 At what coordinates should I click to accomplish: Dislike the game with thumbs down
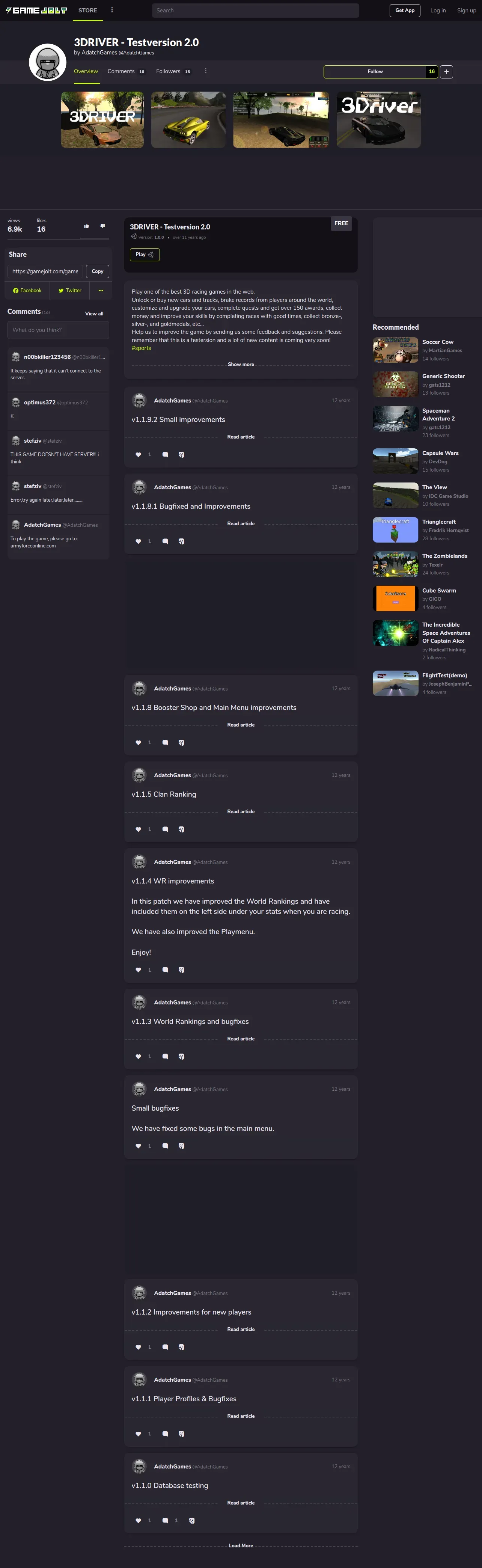point(103,226)
